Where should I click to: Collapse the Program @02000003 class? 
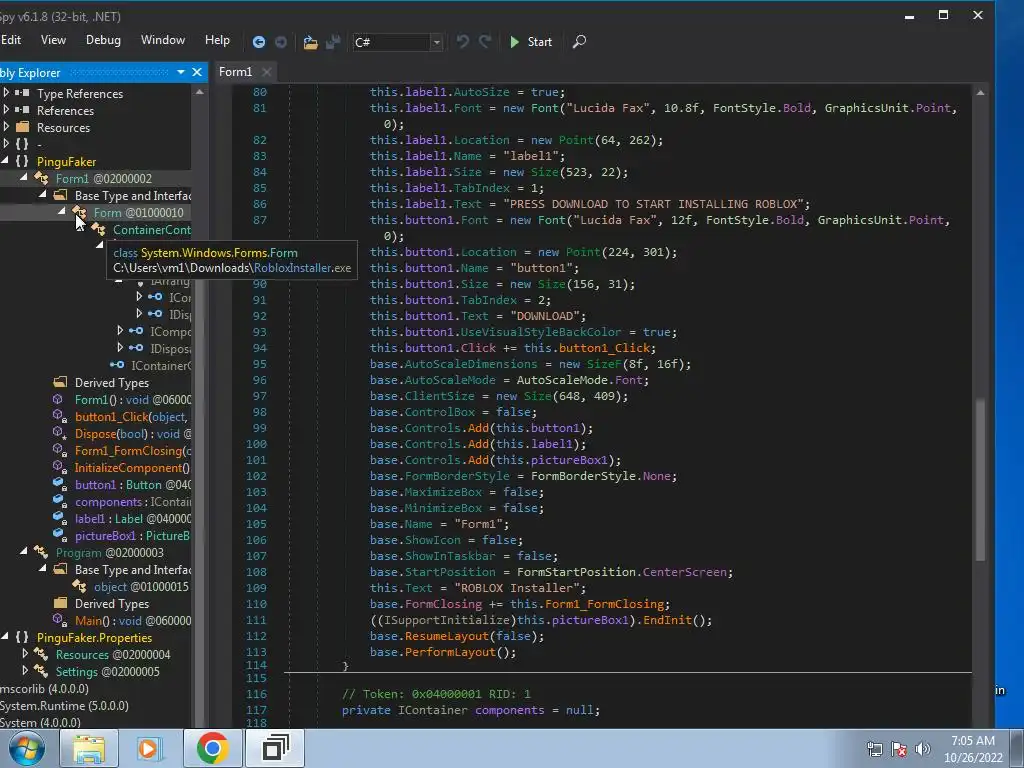[24, 551]
